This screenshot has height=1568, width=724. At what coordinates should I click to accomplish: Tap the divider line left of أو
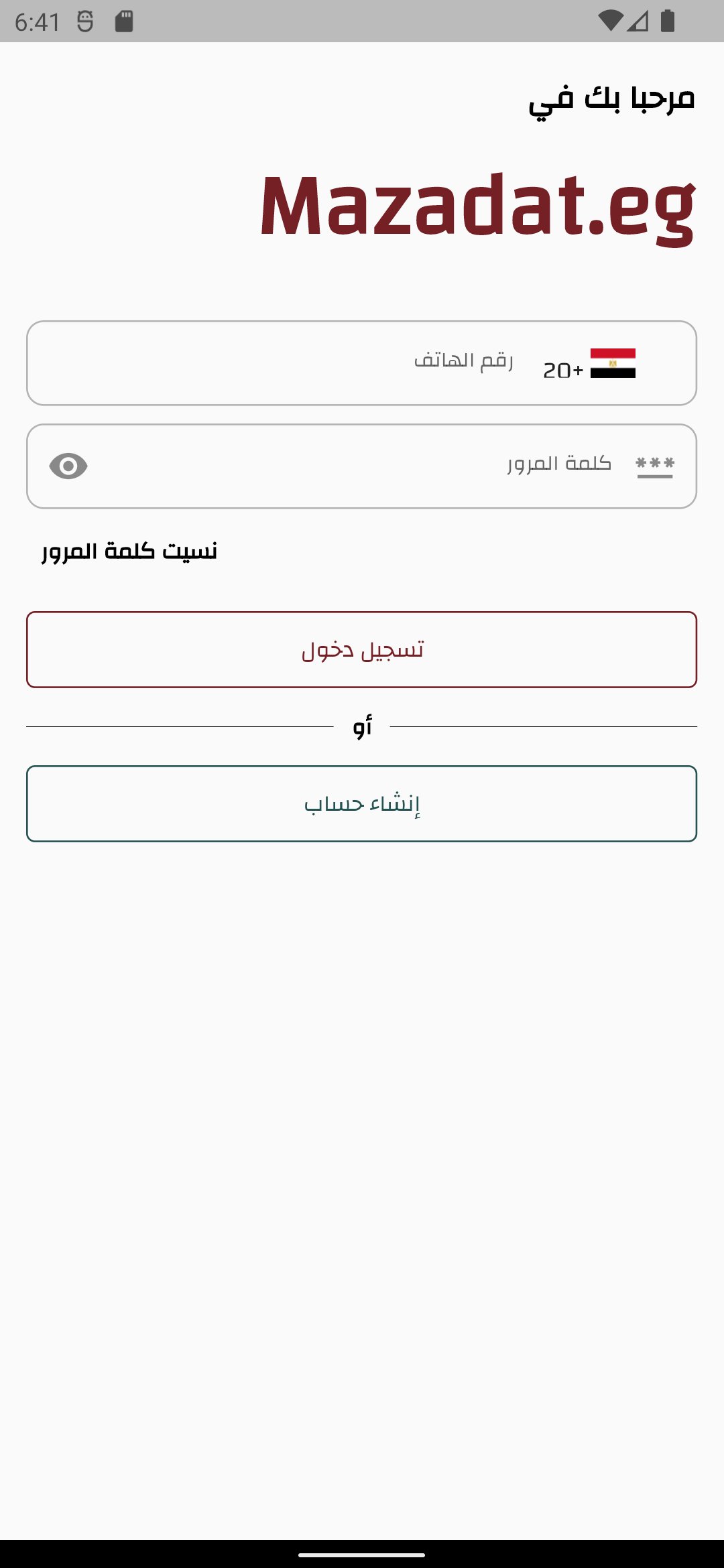click(180, 726)
